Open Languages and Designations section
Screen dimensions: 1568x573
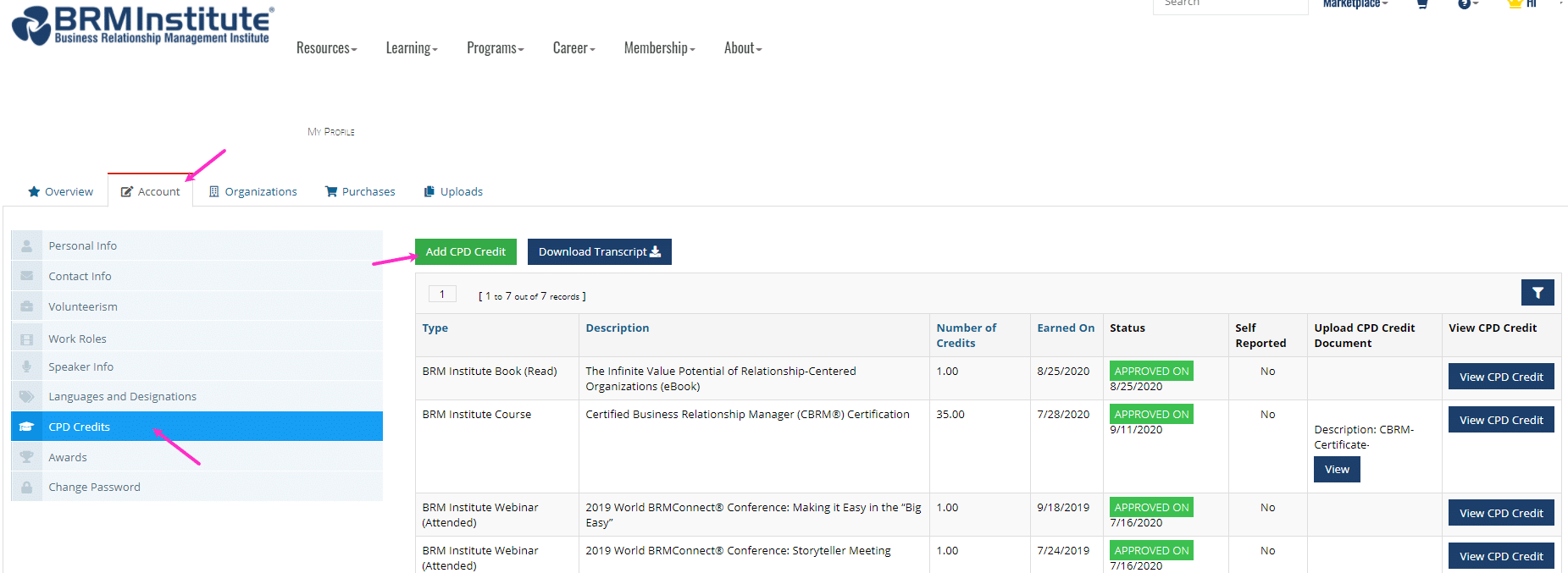tap(197, 396)
